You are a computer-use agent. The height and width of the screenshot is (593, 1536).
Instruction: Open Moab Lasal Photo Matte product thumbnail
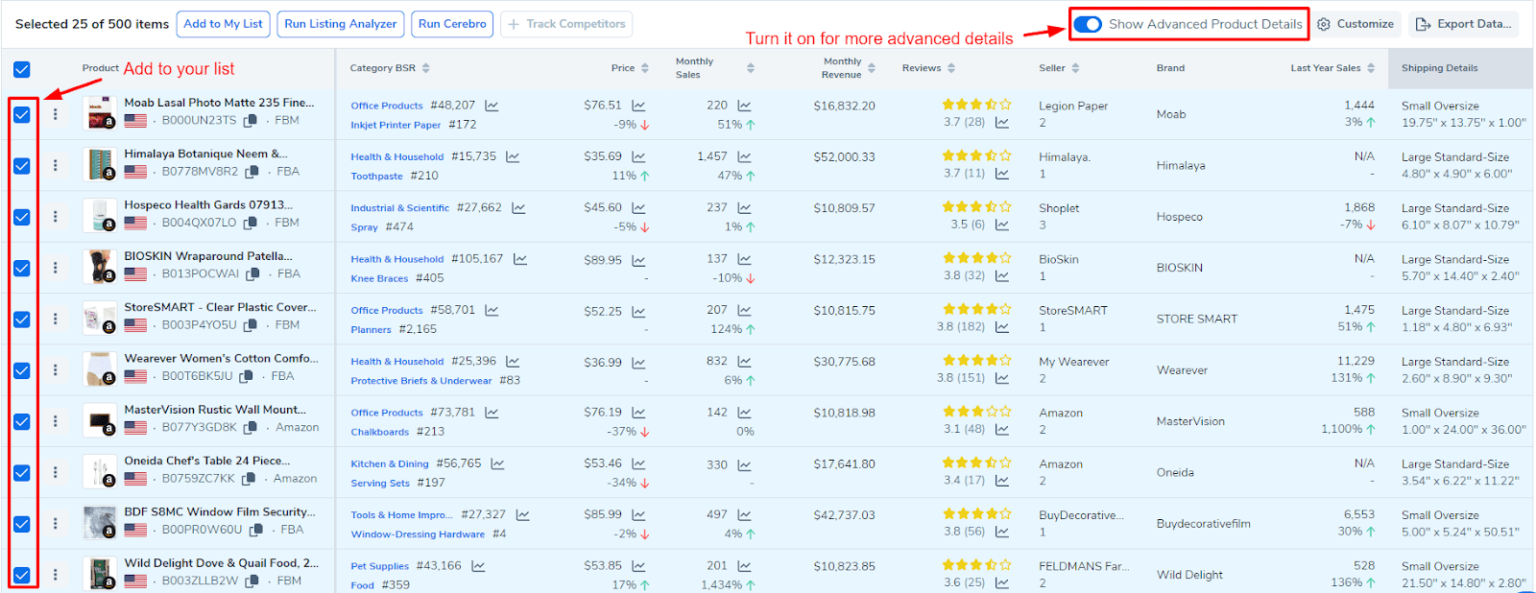point(100,114)
